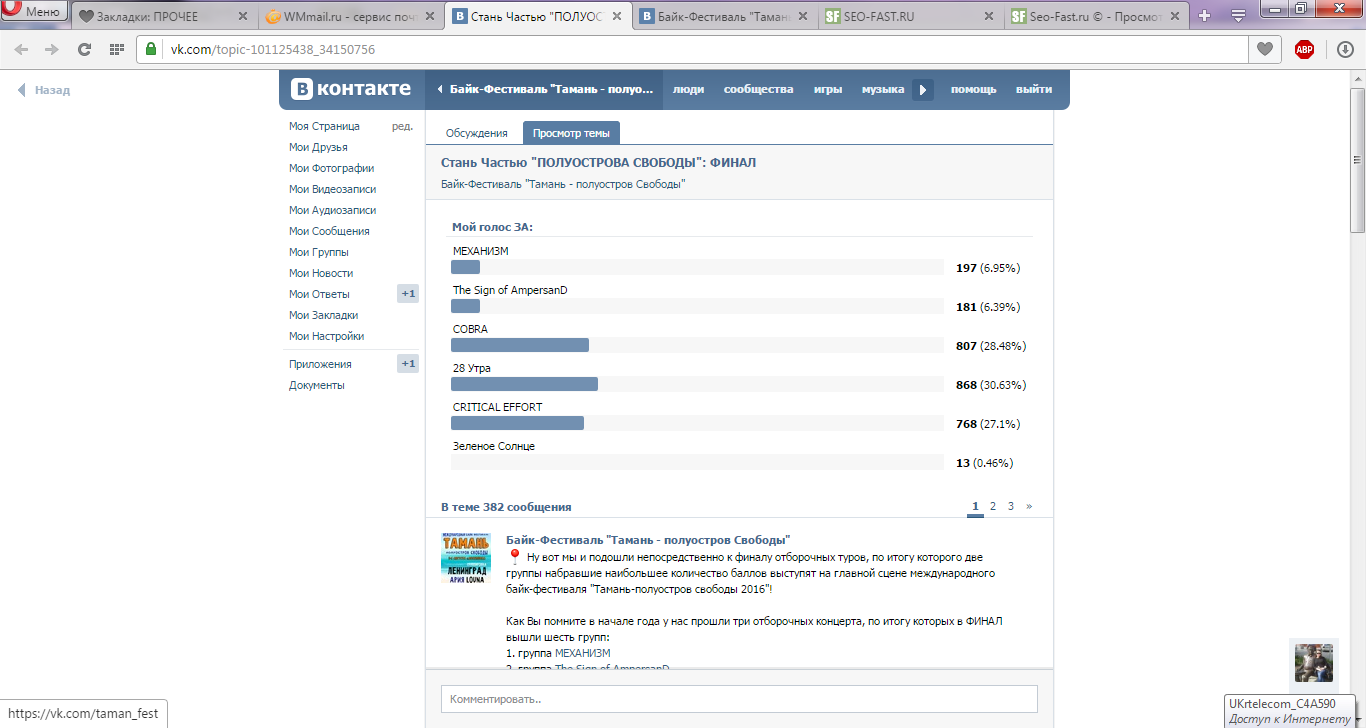Screen dimensions: 1366x728
Task: Close the SEO-FAST.RU tab
Action: 989,16
